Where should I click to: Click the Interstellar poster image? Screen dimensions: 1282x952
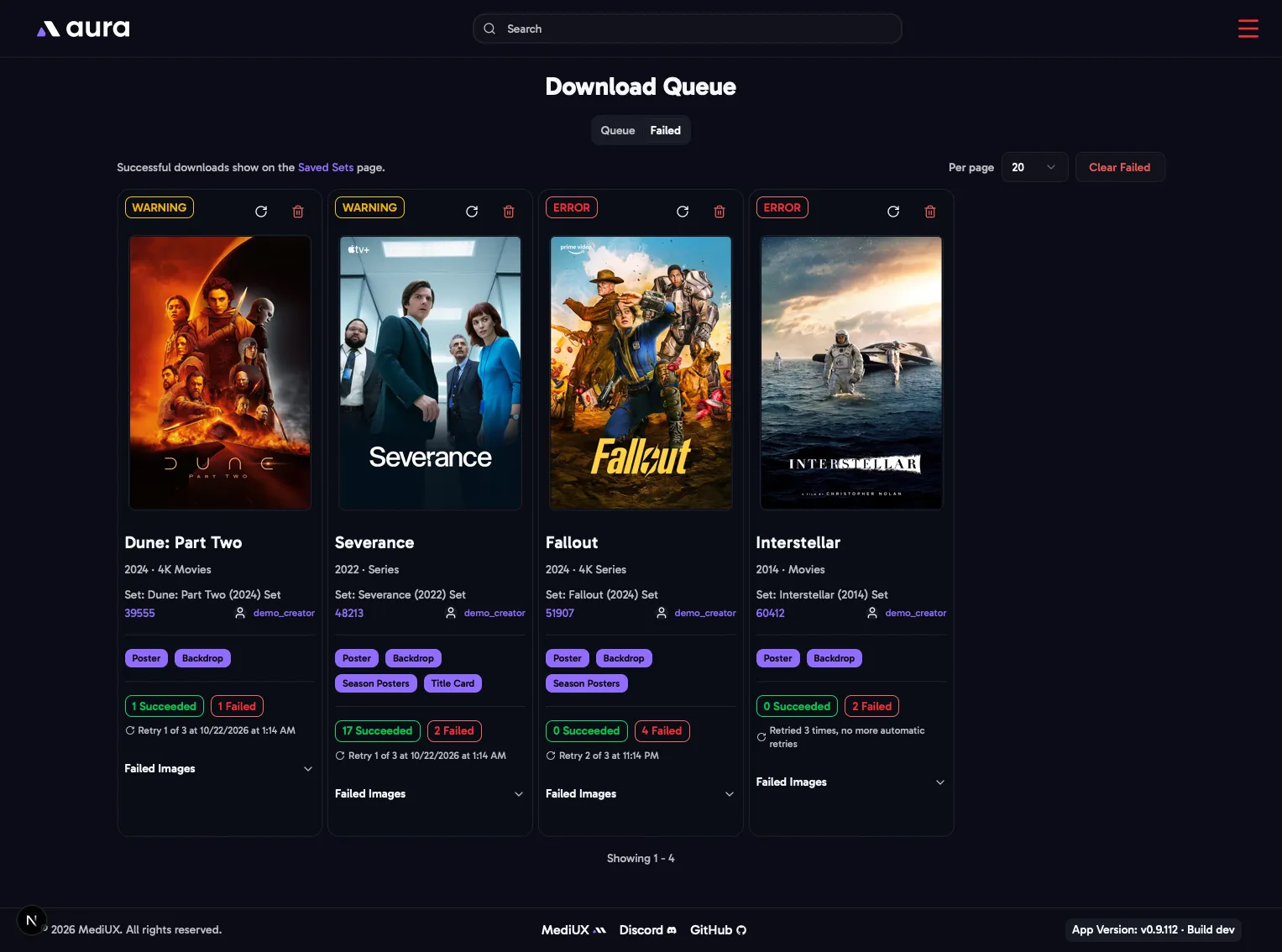tap(851, 373)
